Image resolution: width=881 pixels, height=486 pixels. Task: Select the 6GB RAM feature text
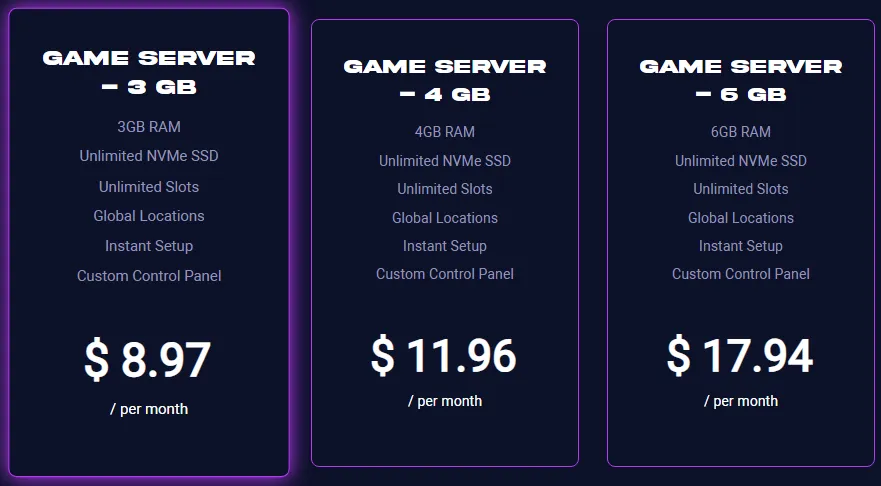(x=741, y=132)
